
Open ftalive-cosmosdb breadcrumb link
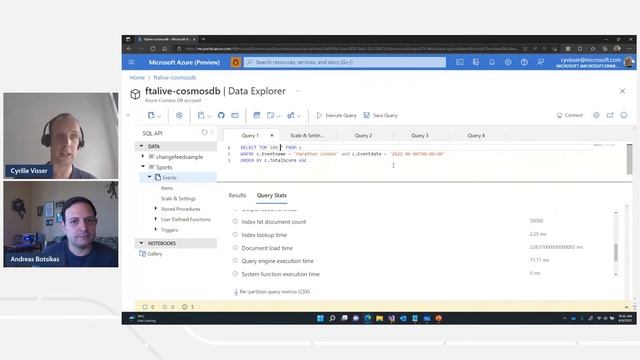(x=175, y=78)
